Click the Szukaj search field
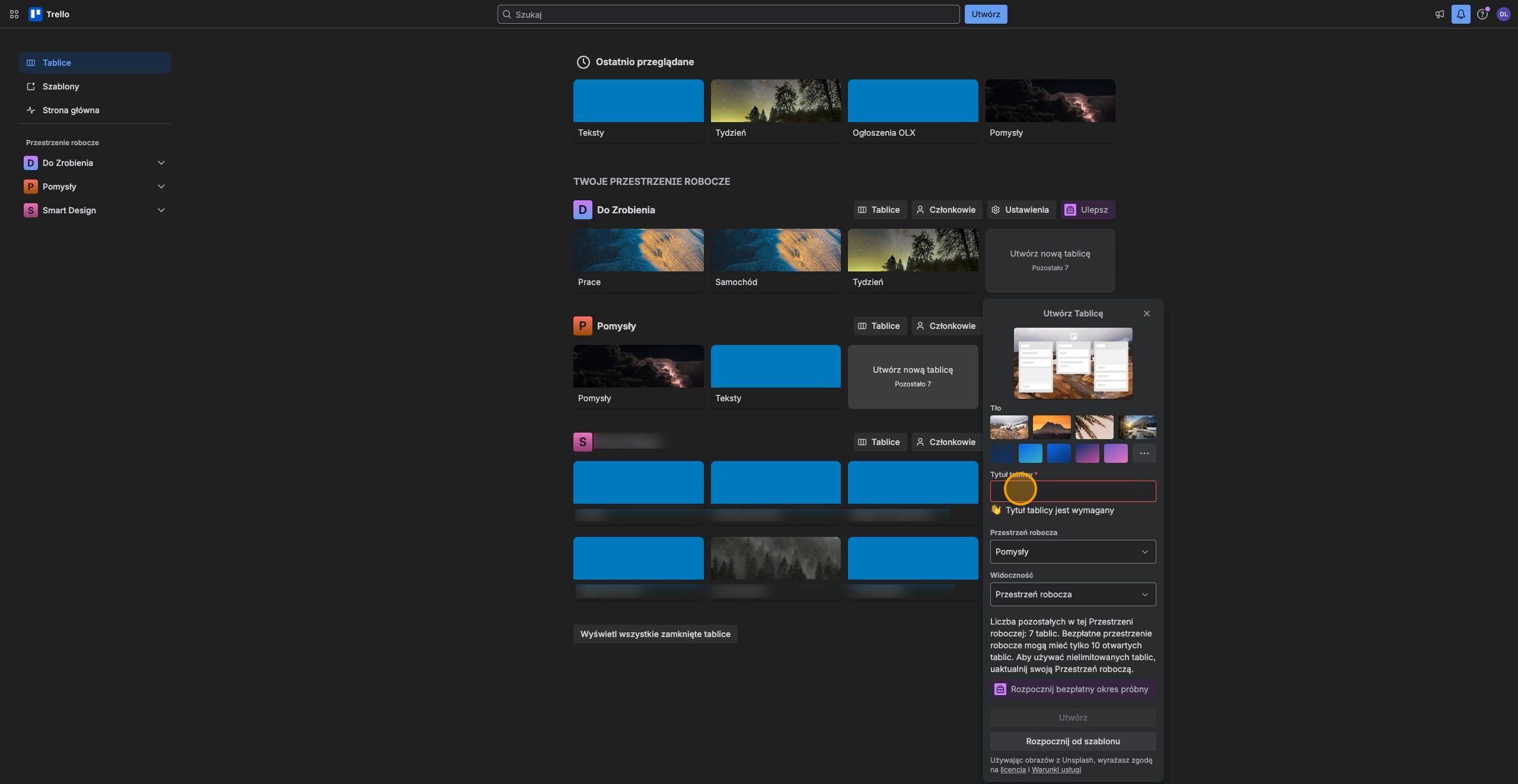The width and height of the screenshot is (1518, 784). tap(728, 14)
